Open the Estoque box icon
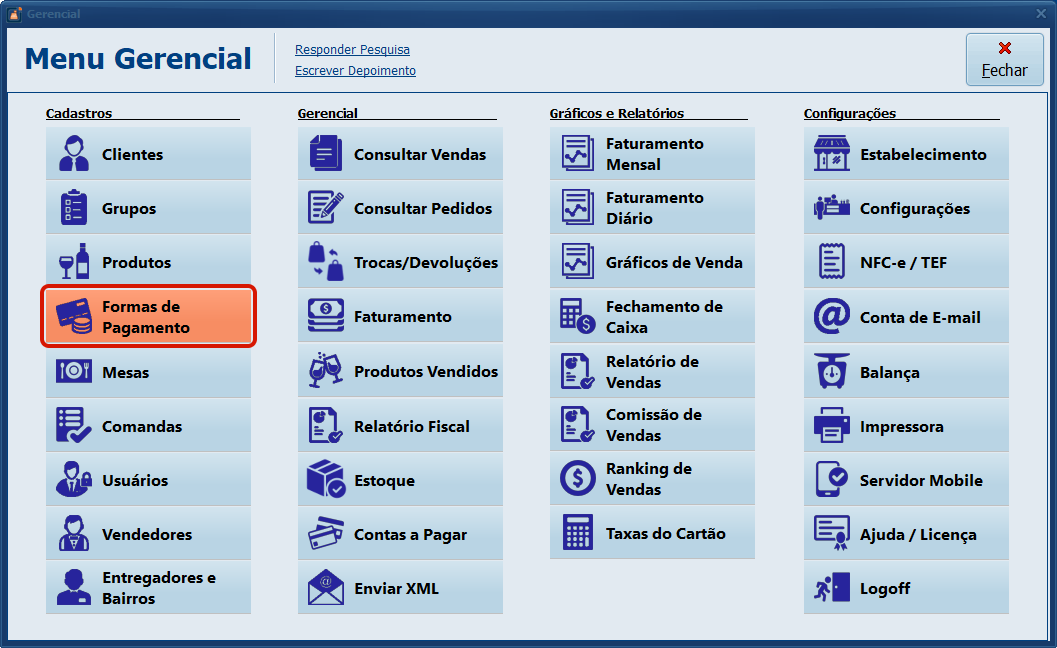Image resolution: width=1057 pixels, height=648 pixels. pos(326,480)
